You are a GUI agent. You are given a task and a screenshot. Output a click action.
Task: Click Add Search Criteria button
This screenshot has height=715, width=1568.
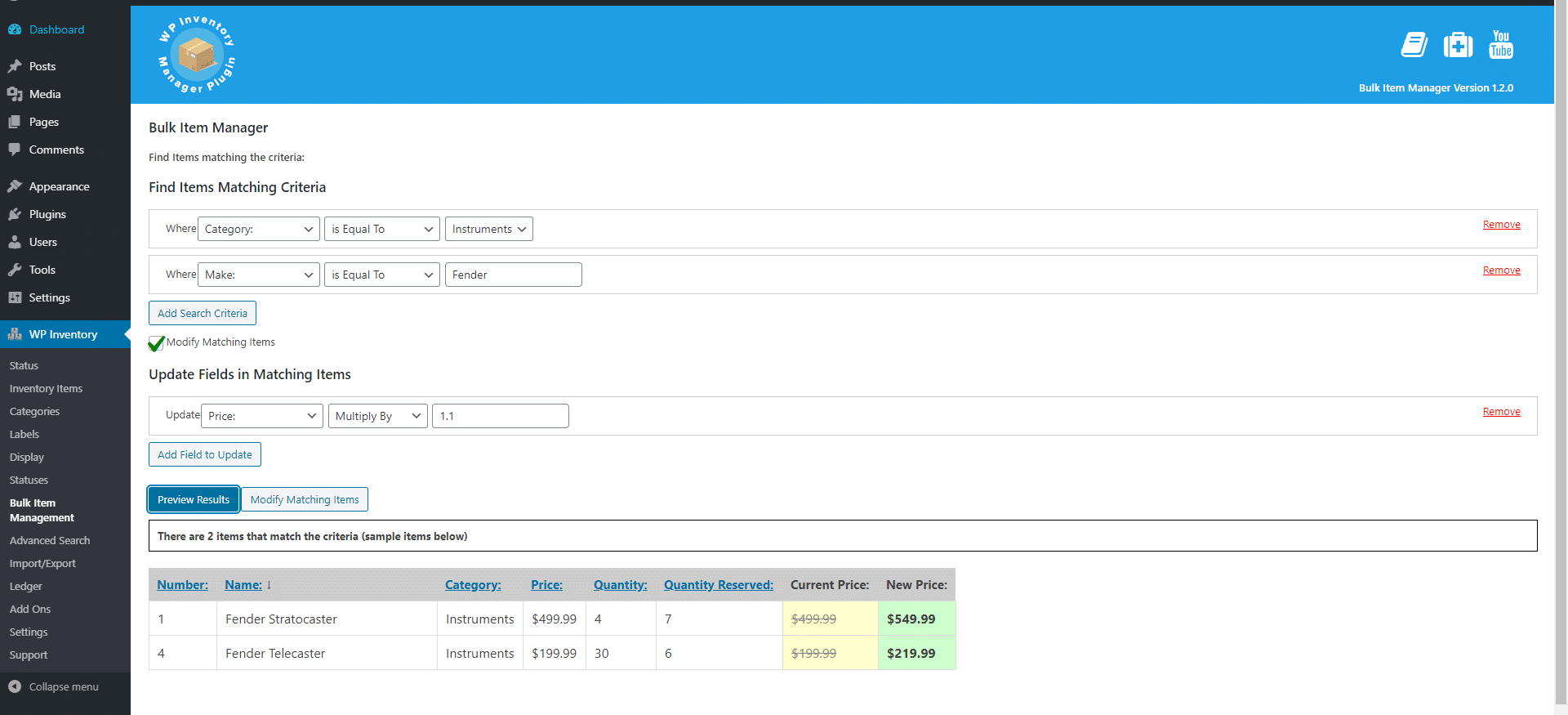(x=203, y=313)
